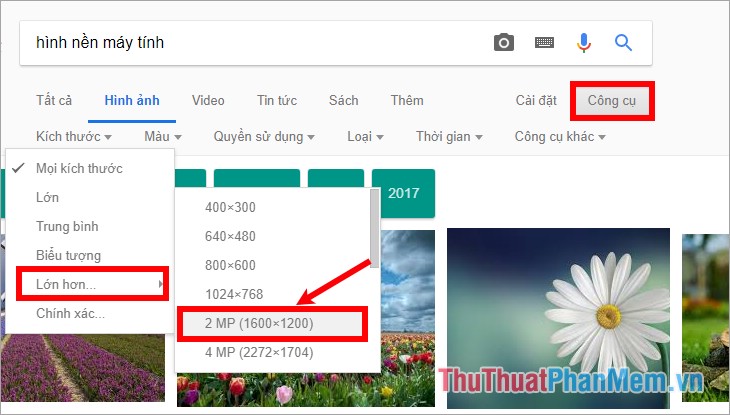Screen dimensions: 730x415
Task: Click the '2017' suggestion chip
Action: coord(404,193)
